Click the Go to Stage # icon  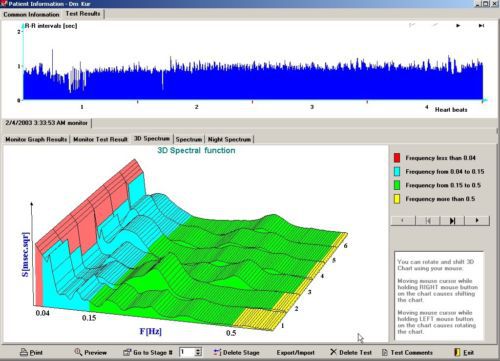click(x=127, y=352)
